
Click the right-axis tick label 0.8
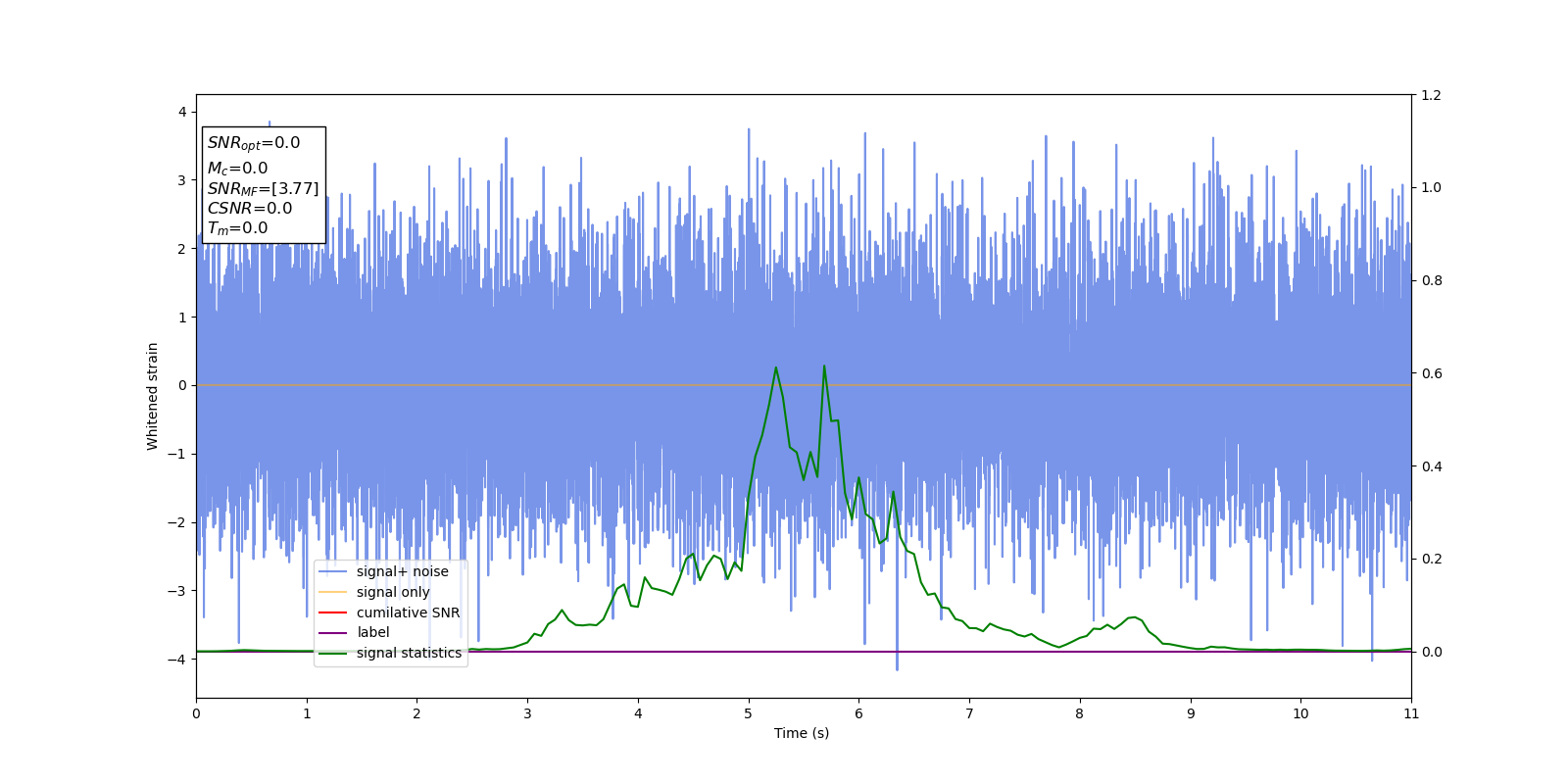click(x=1432, y=280)
